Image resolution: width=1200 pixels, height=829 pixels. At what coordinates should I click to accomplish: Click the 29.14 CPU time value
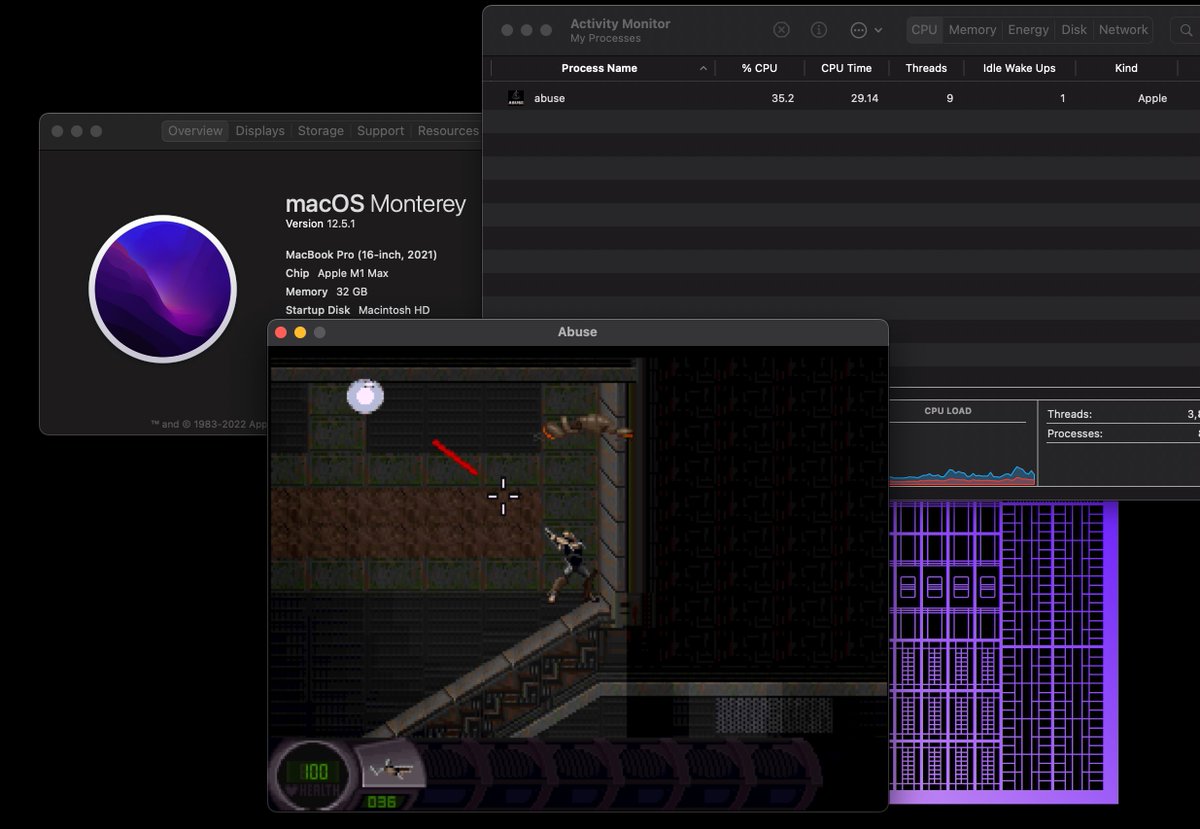pyautogui.click(x=864, y=98)
